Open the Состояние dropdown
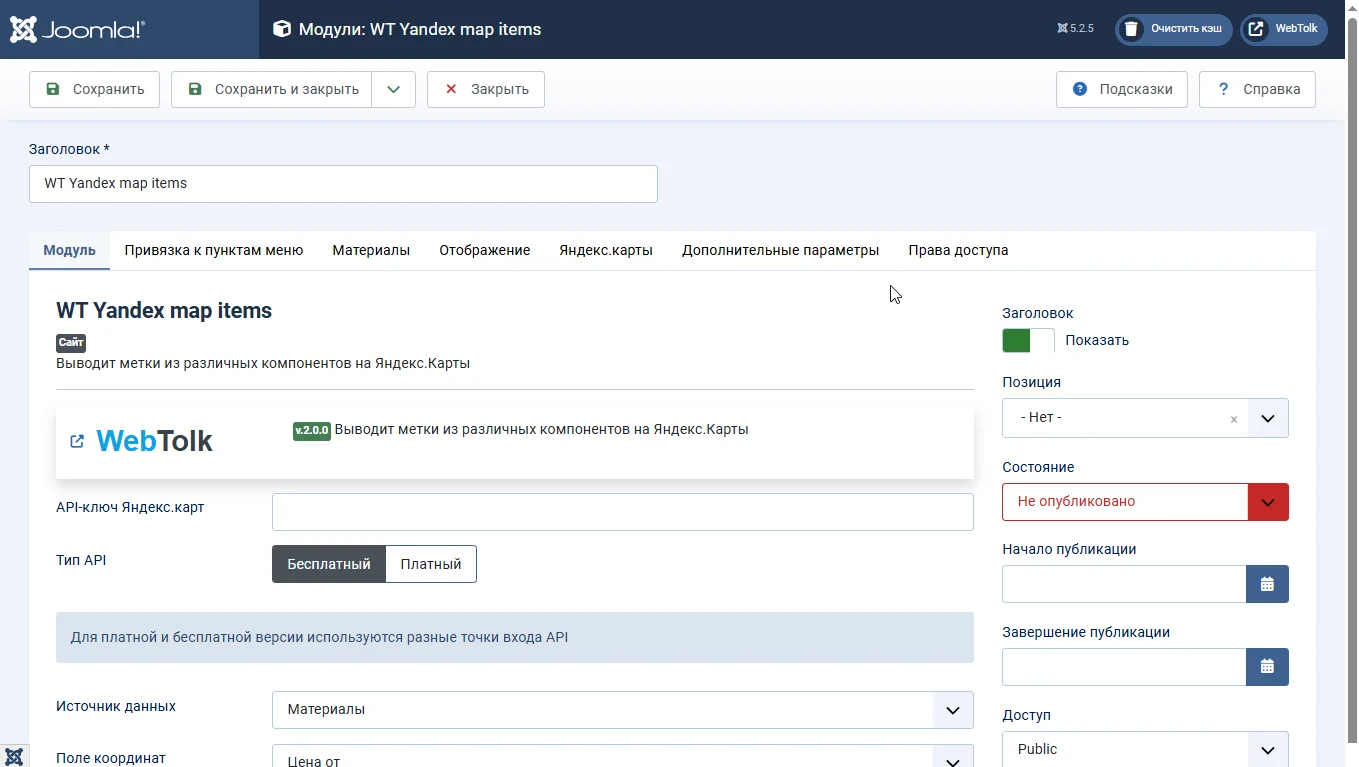This screenshot has width=1359, height=767. [1268, 502]
